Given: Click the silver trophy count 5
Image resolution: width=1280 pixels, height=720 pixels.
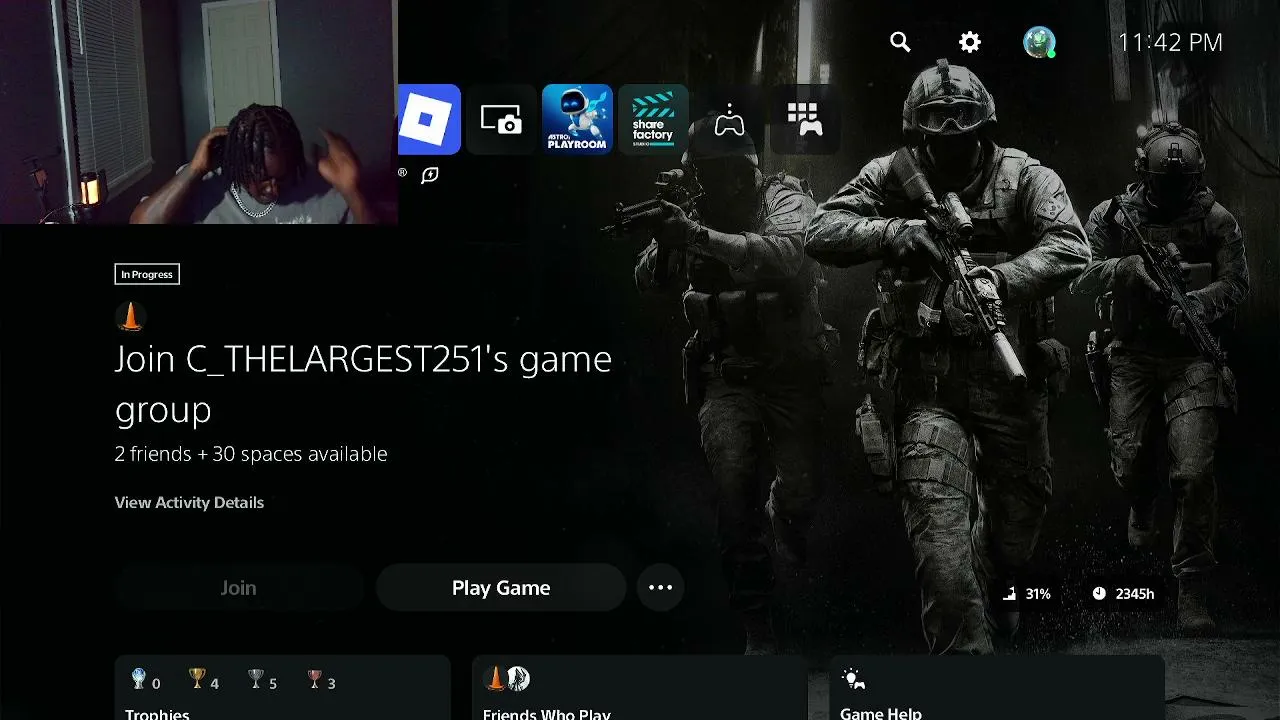Looking at the screenshot, I should [x=273, y=684].
